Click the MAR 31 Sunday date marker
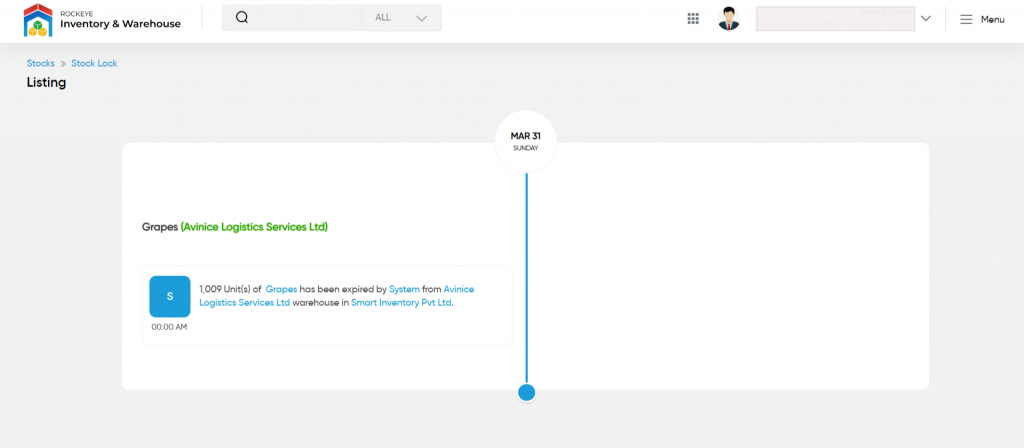Screen dimensions: 1024x448 pyautogui.click(x=526, y=142)
